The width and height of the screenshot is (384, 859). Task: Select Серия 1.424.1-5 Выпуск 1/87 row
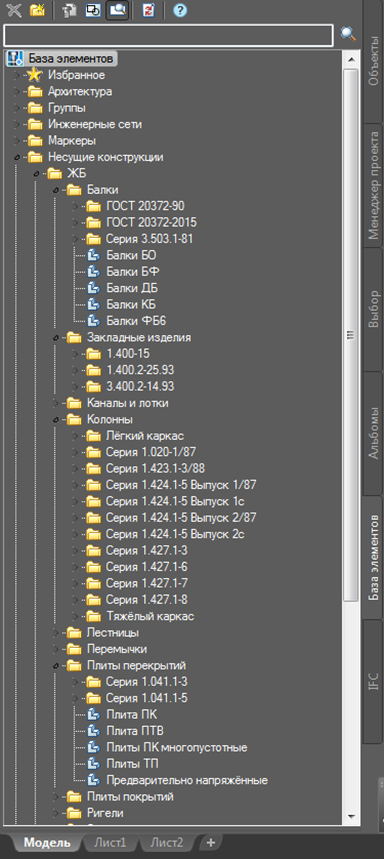click(181, 485)
